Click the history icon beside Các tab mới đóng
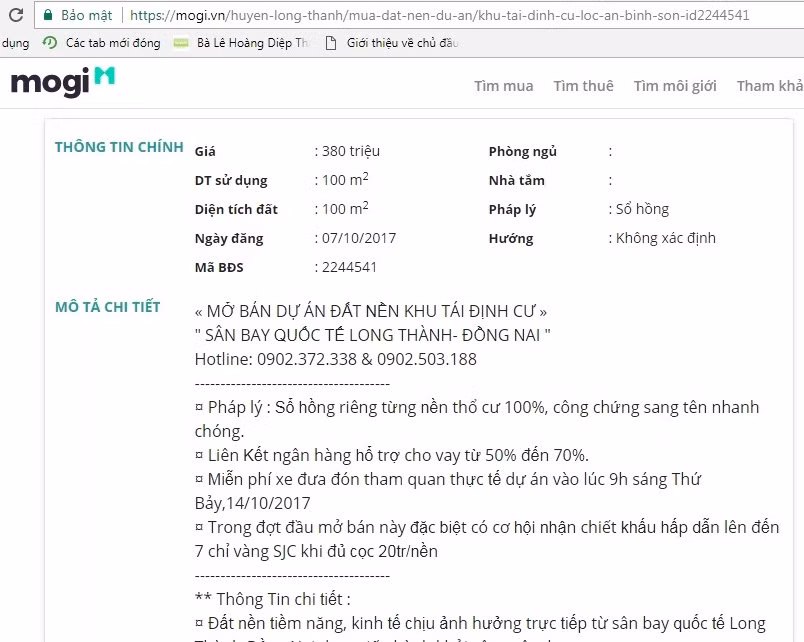The height and width of the screenshot is (642, 804). tap(49, 42)
